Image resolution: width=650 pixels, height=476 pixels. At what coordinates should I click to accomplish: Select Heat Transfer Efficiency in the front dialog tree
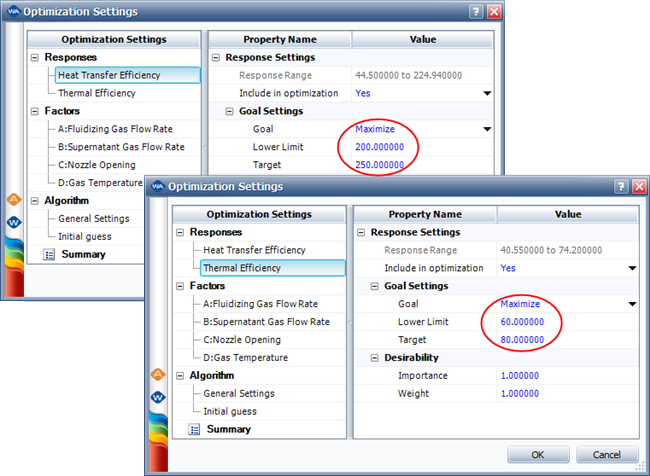(254, 250)
